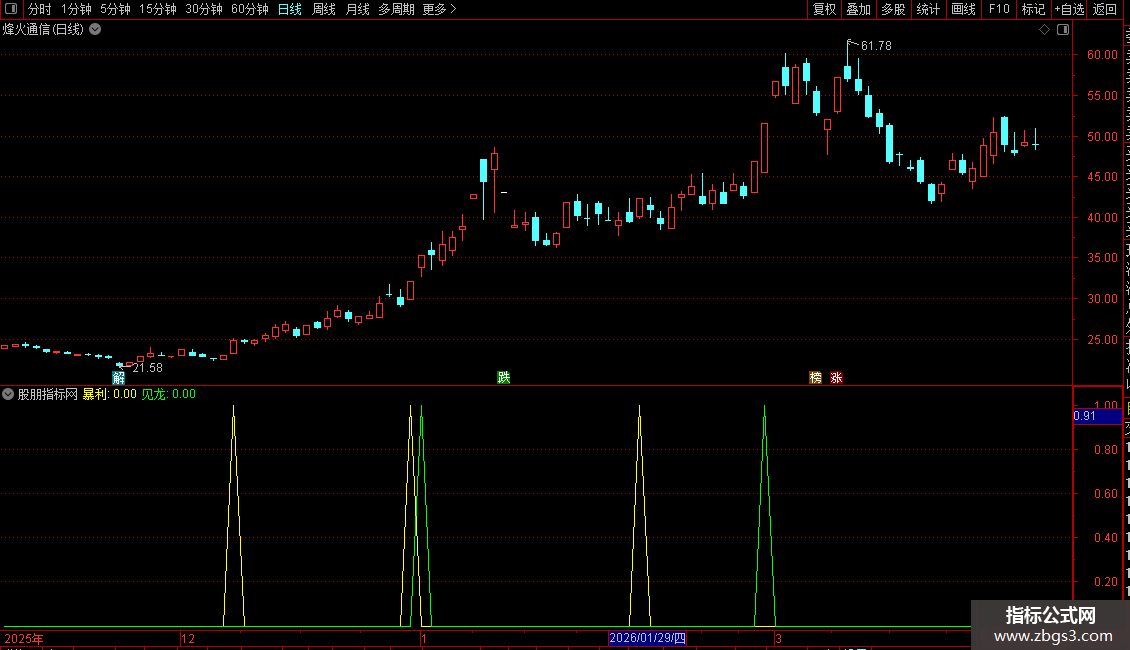
Task: Click the diamond icon above the chart
Action: (1044, 30)
